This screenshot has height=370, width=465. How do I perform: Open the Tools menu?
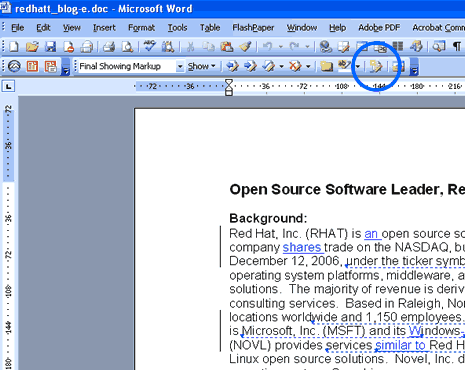177,28
